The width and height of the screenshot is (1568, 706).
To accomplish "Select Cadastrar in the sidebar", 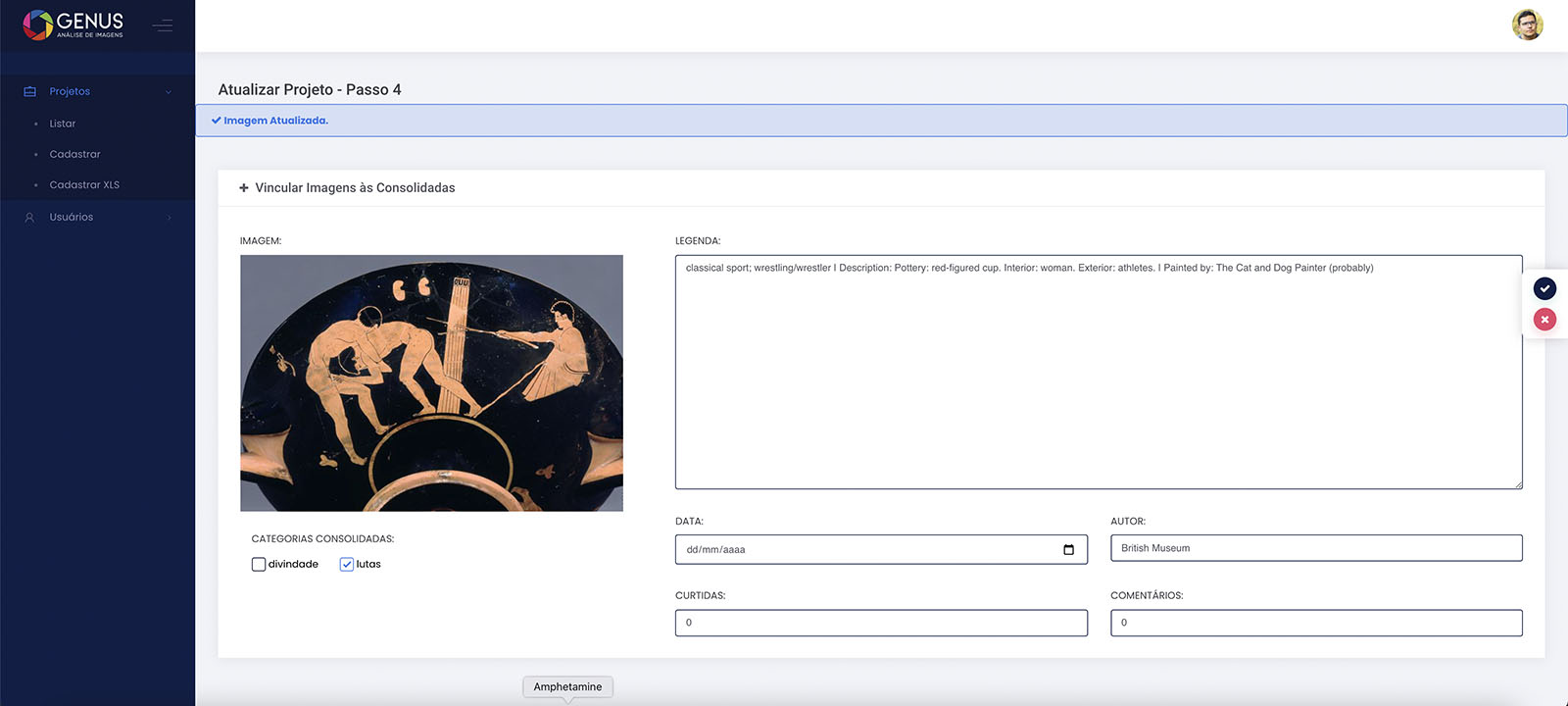I will tap(74, 154).
